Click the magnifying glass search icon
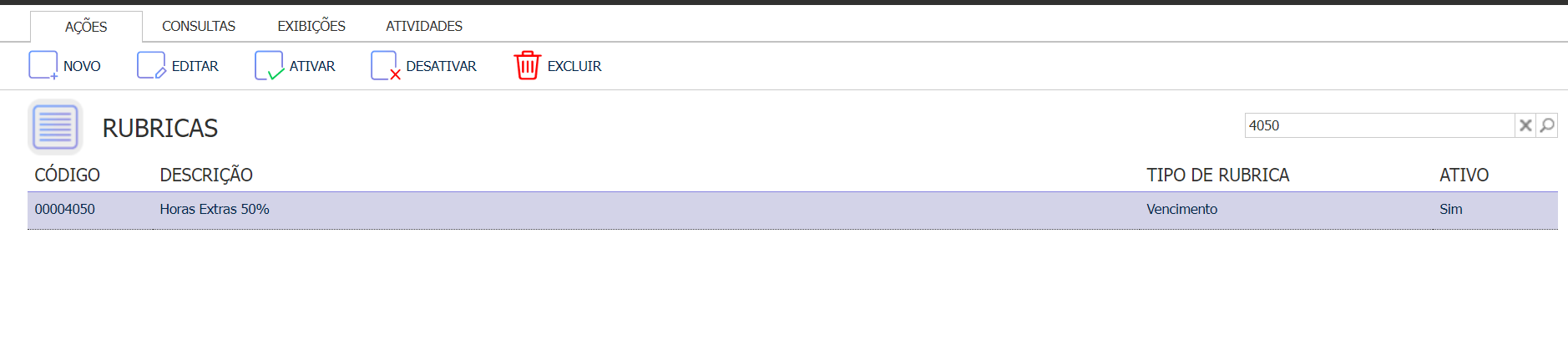 click(1547, 125)
